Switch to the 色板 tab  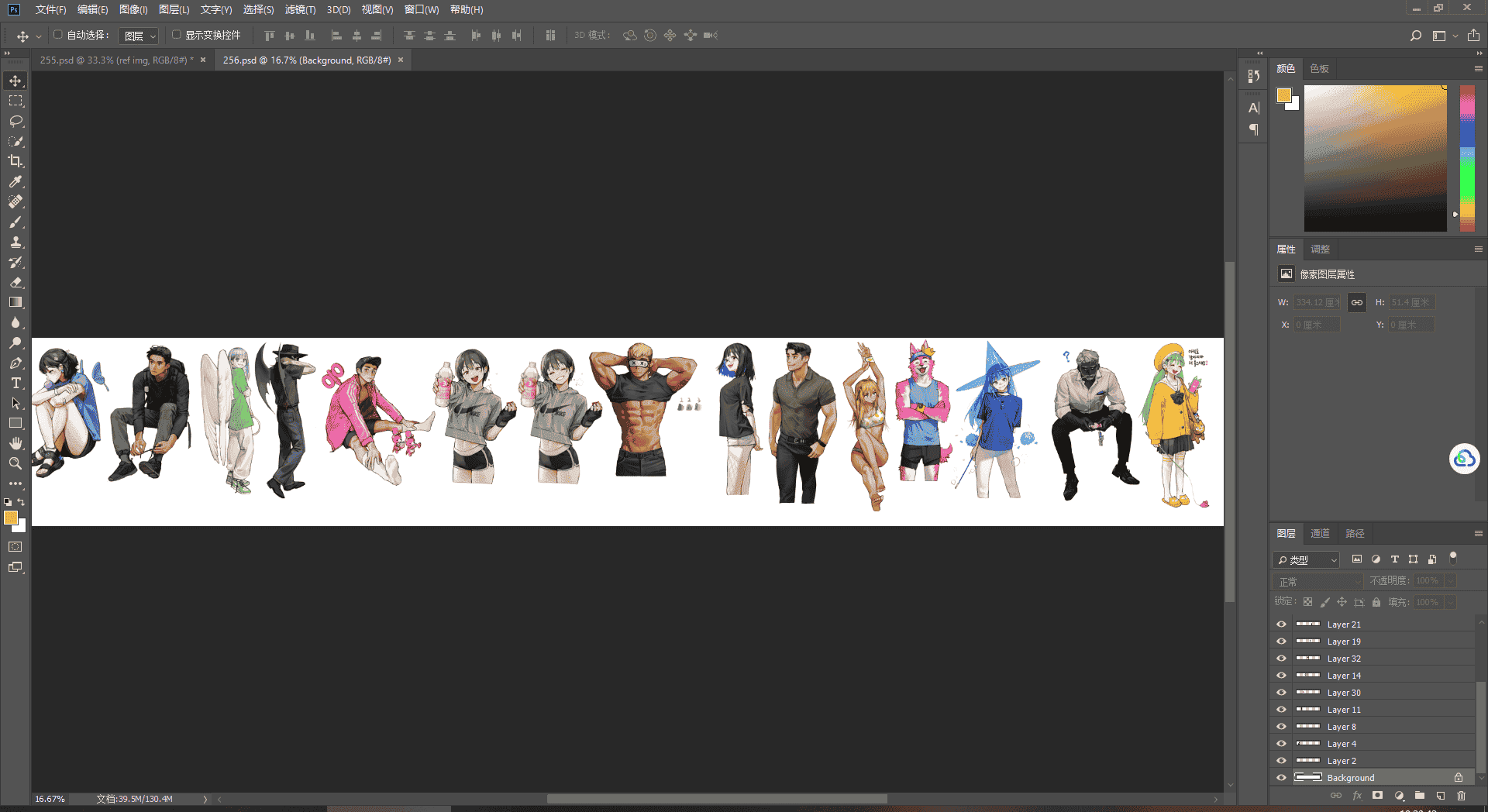tap(1320, 69)
